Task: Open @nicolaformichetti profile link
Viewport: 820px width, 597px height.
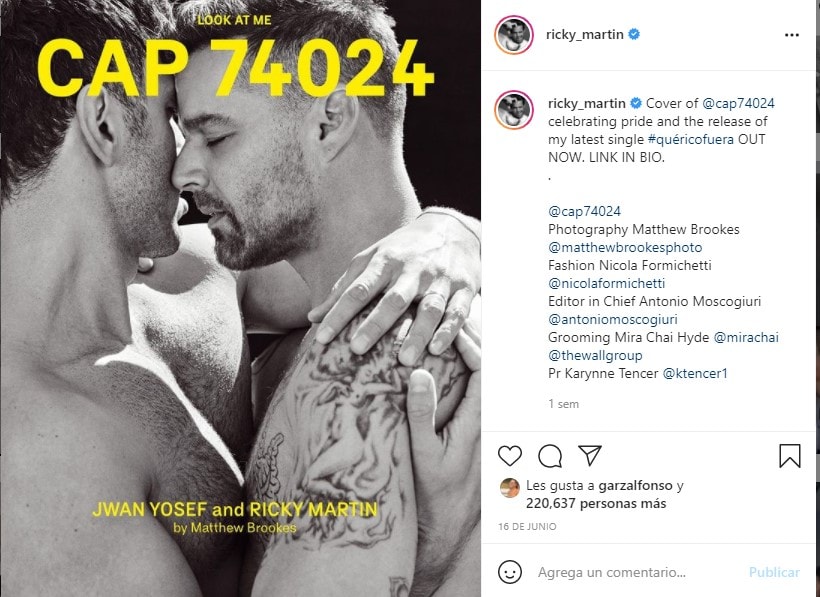Action: point(607,283)
